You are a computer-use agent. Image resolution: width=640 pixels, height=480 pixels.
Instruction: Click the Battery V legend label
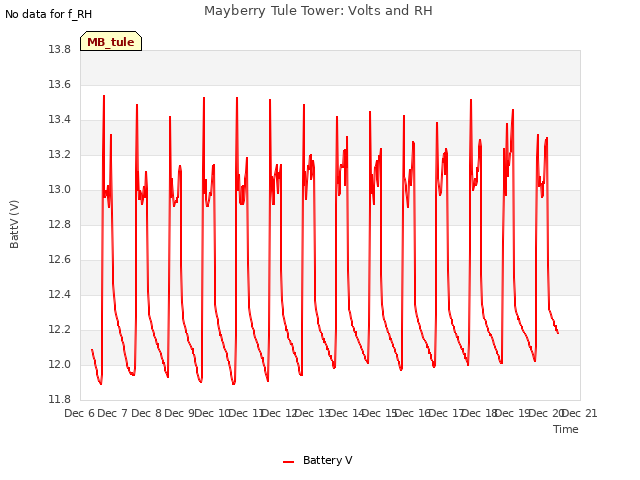pyautogui.click(x=327, y=460)
